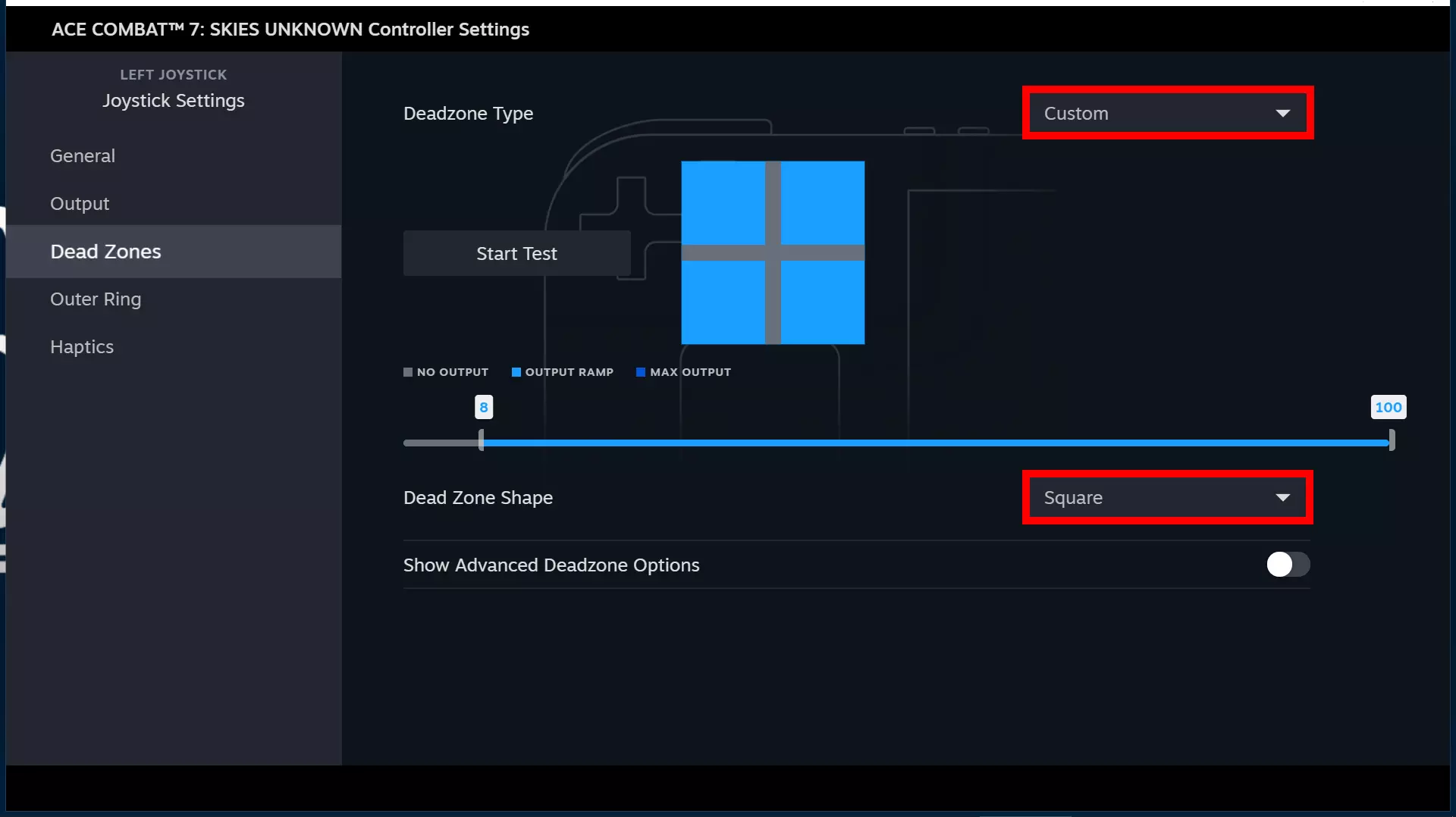
Task: Click the LEFT JOYSTICK header text
Action: pos(174,75)
